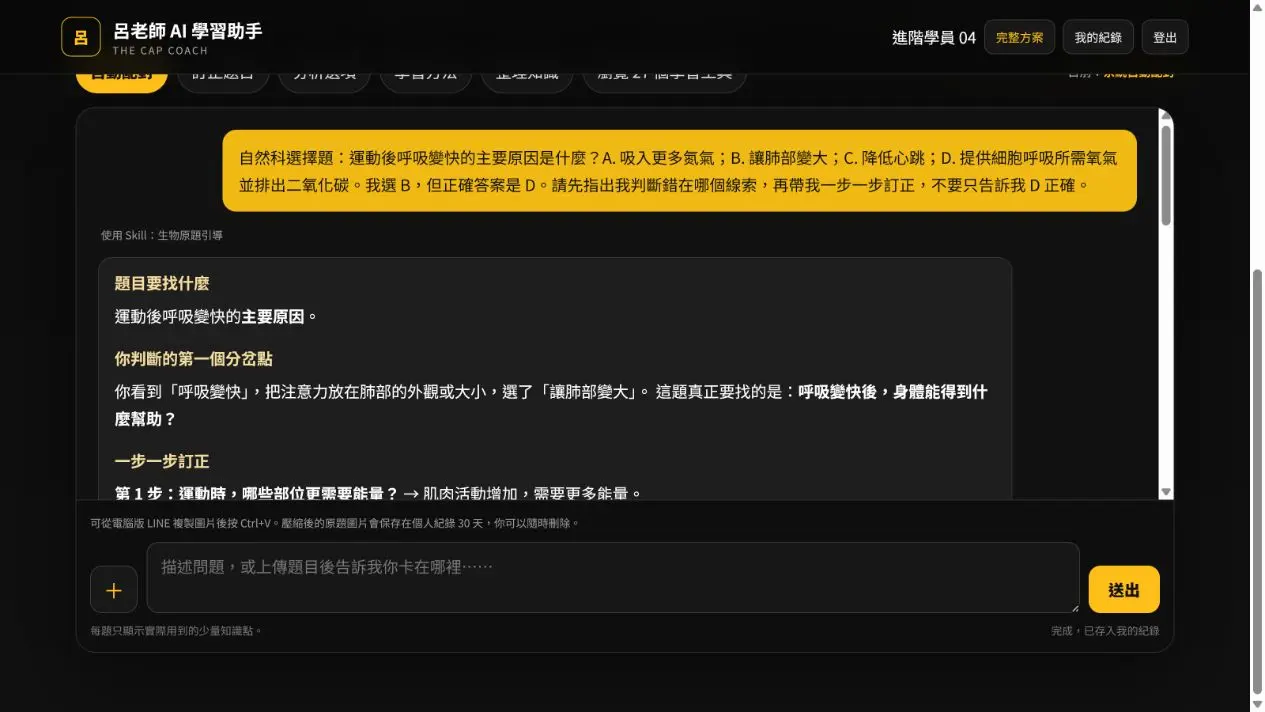This screenshot has width=1265, height=712.
Task: Click the 你判斷的第一個分岔點 heading
Action: 193,359
